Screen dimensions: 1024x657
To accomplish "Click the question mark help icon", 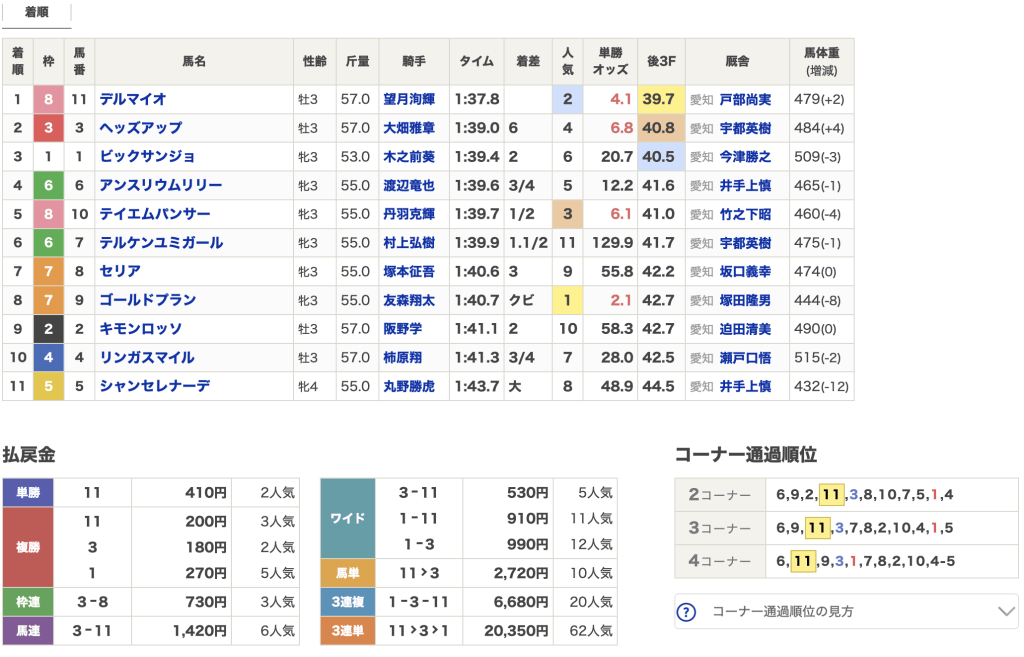I will [686, 612].
